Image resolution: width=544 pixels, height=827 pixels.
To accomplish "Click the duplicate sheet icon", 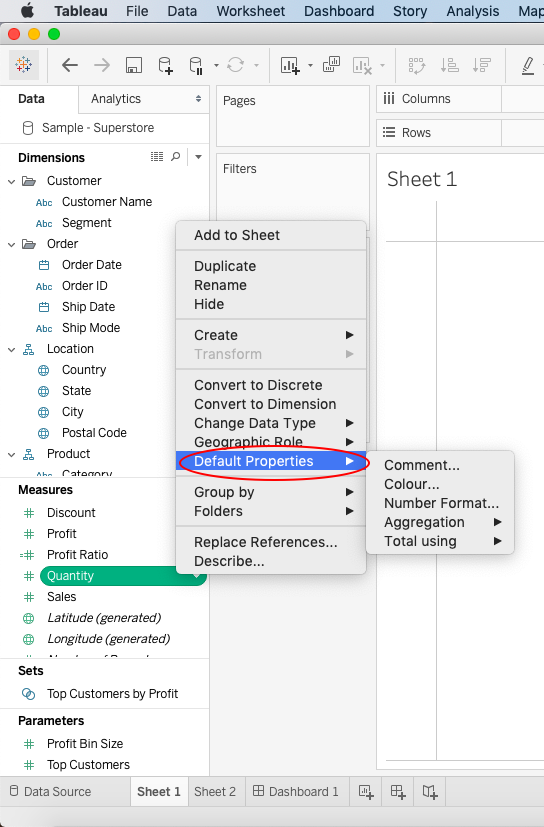I will click(331, 64).
